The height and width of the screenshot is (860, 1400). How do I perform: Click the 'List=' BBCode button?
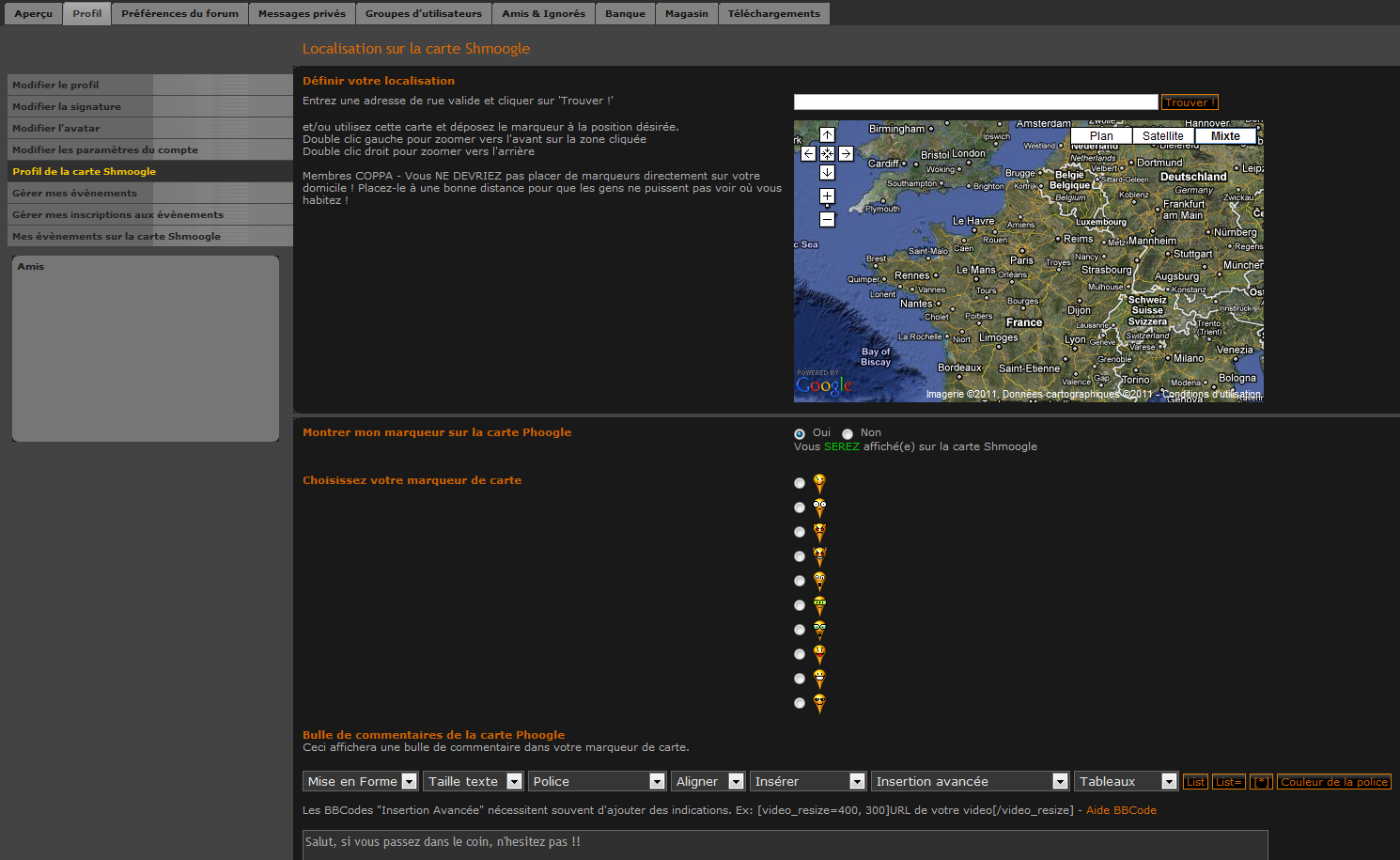click(x=1229, y=782)
